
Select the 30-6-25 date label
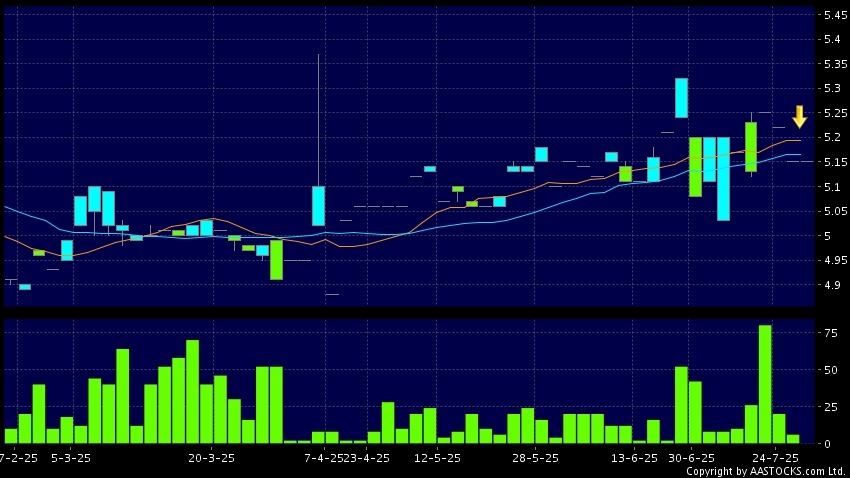coord(691,458)
